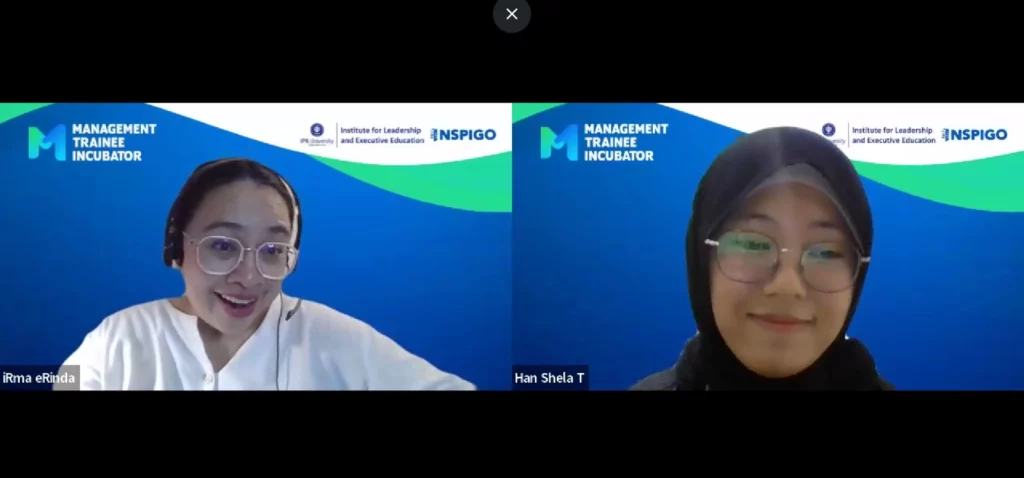Click the Management Trainee Incubator logo in the right tile
Viewport: 1024px width, 478px height.
(604, 142)
